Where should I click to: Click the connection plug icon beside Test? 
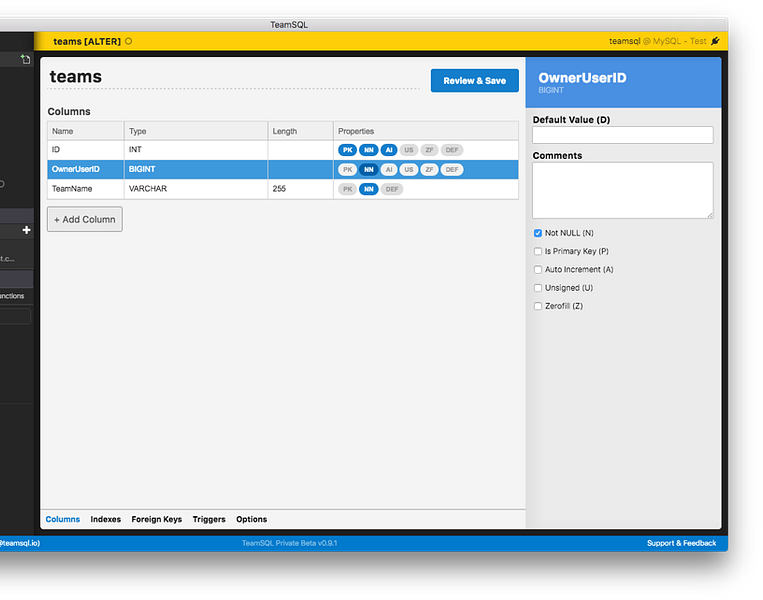(x=715, y=41)
